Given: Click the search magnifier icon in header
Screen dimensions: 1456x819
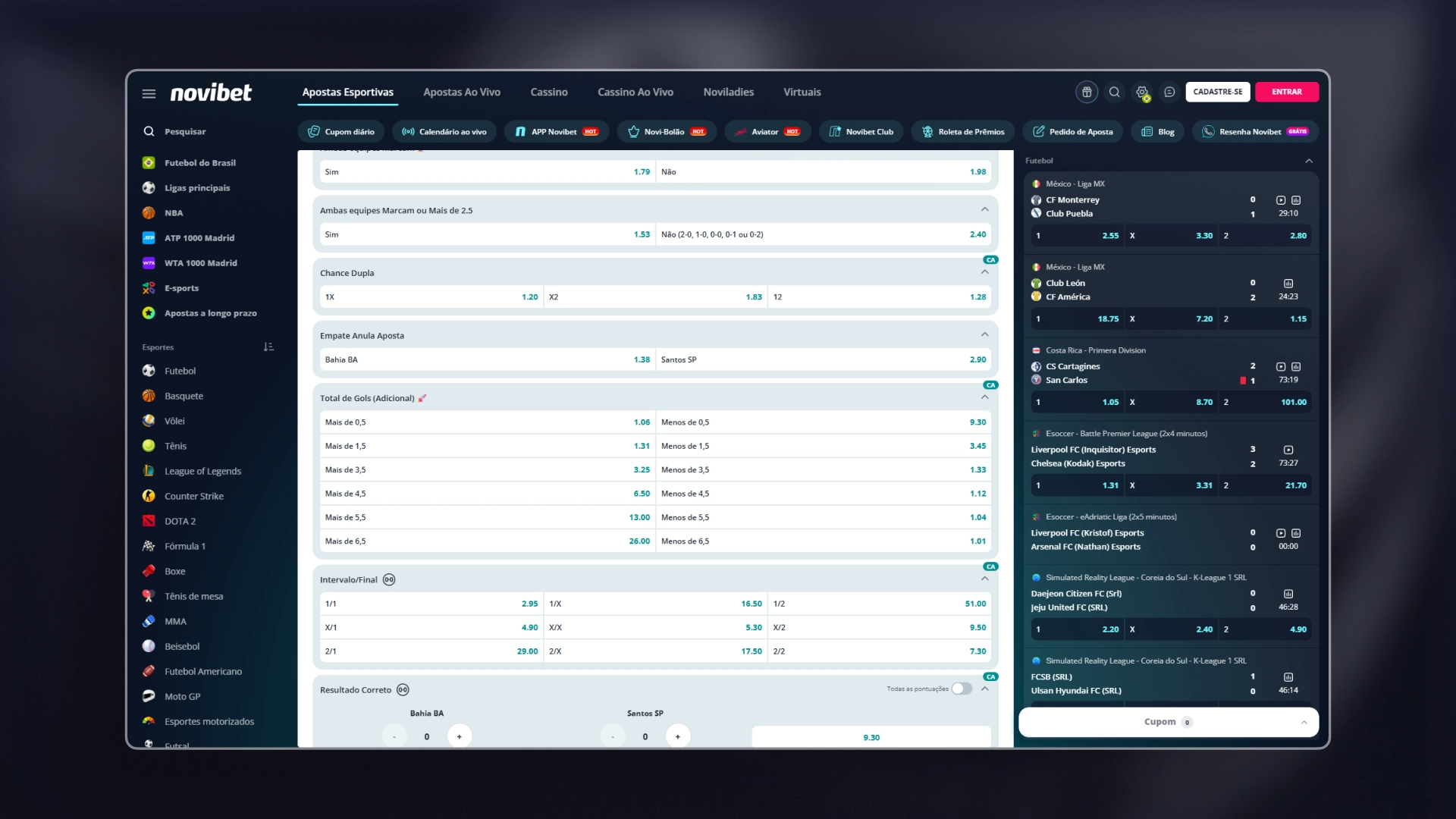Looking at the screenshot, I should [x=1114, y=92].
